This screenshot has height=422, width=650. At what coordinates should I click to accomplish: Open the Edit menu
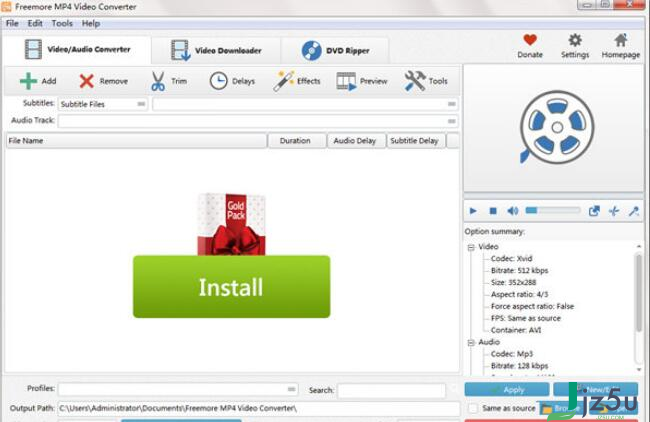click(35, 23)
